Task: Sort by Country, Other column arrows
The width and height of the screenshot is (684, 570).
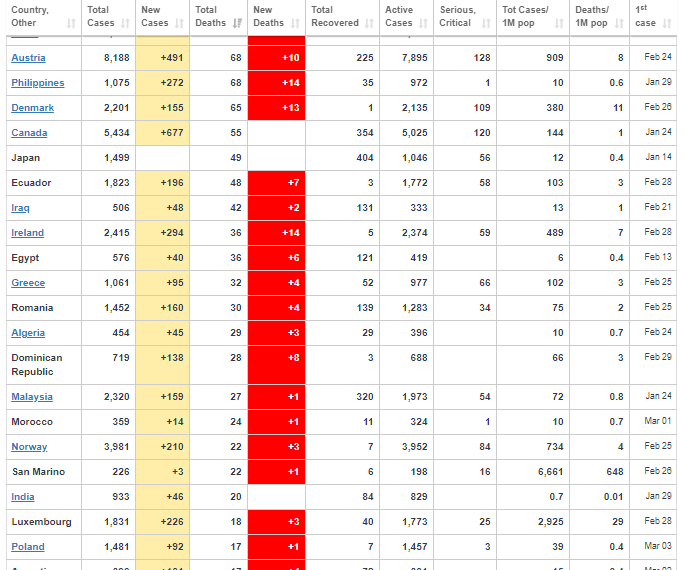Action: pos(72,23)
